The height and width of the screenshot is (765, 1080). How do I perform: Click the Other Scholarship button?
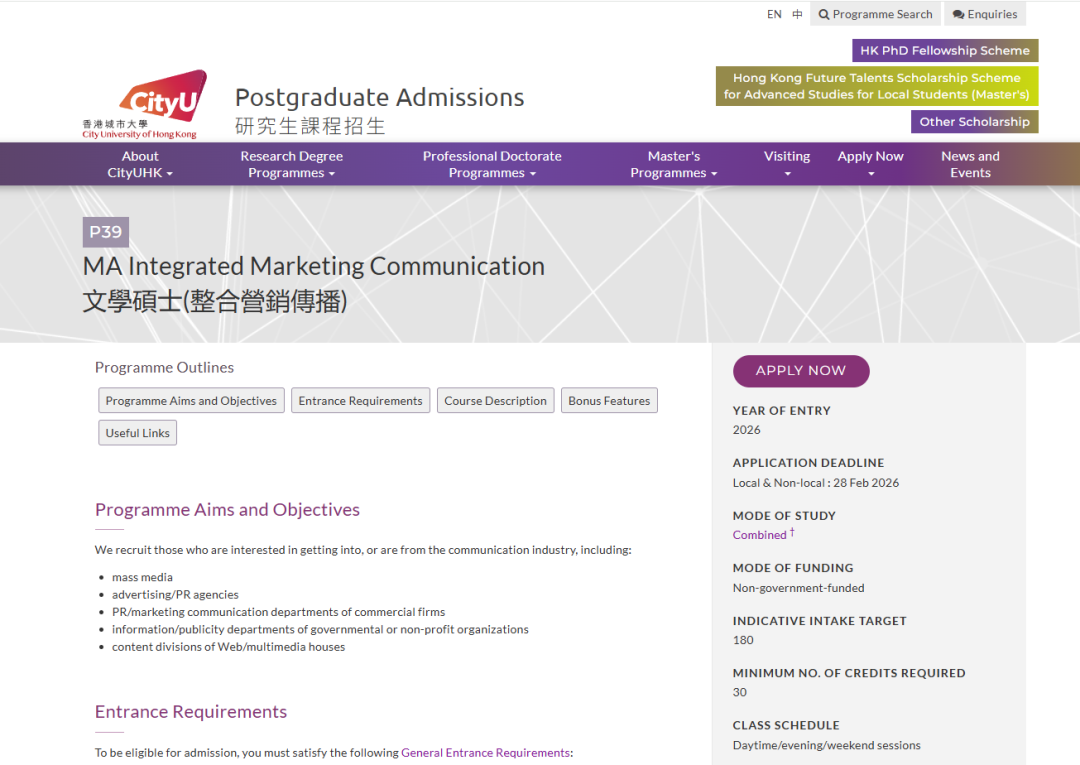pos(974,122)
